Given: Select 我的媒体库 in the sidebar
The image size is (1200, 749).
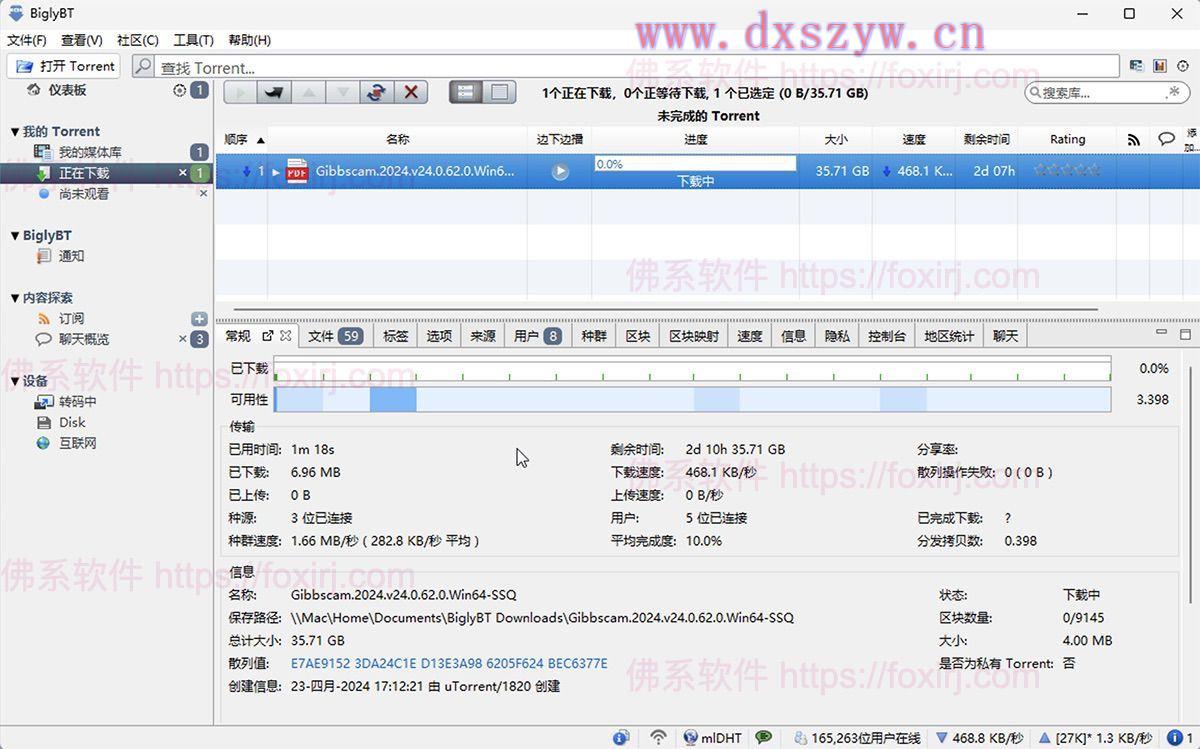Looking at the screenshot, I should click(x=90, y=152).
